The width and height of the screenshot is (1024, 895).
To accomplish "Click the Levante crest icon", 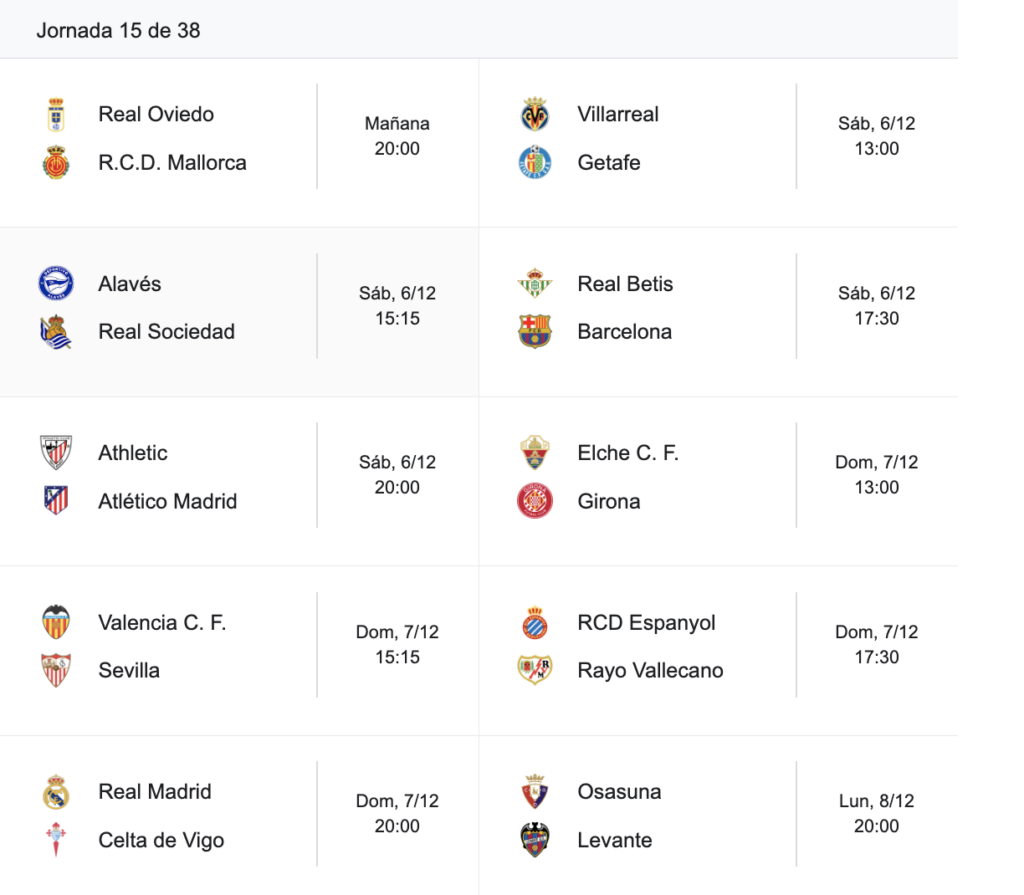I will pyautogui.click(x=535, y=840).
